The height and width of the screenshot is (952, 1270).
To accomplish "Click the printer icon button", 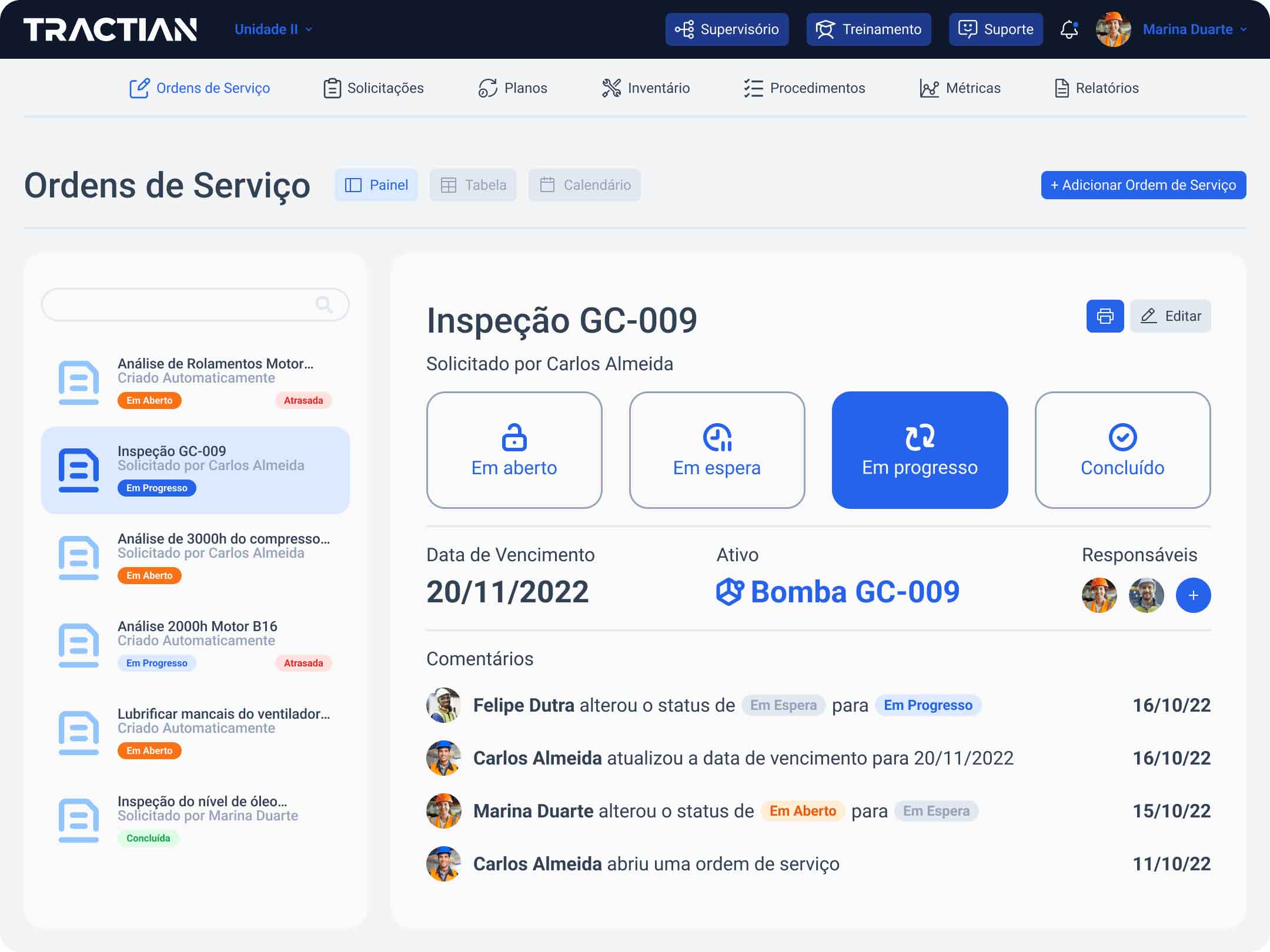I will point(1105,316).
